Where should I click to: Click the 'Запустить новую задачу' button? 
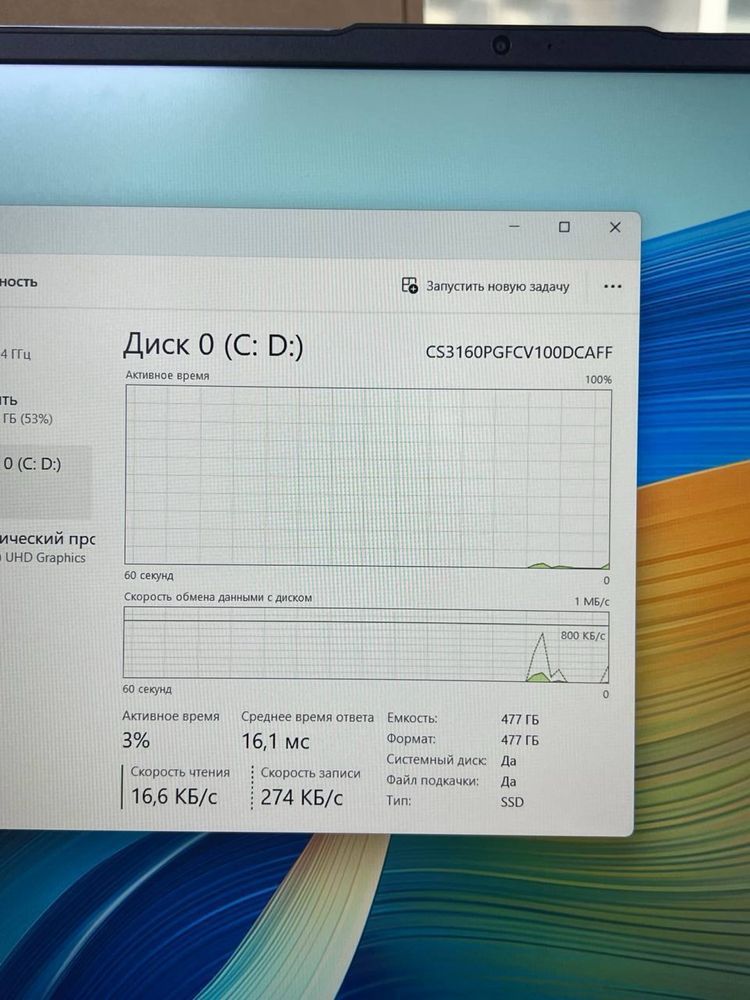[x=485, y=286]
